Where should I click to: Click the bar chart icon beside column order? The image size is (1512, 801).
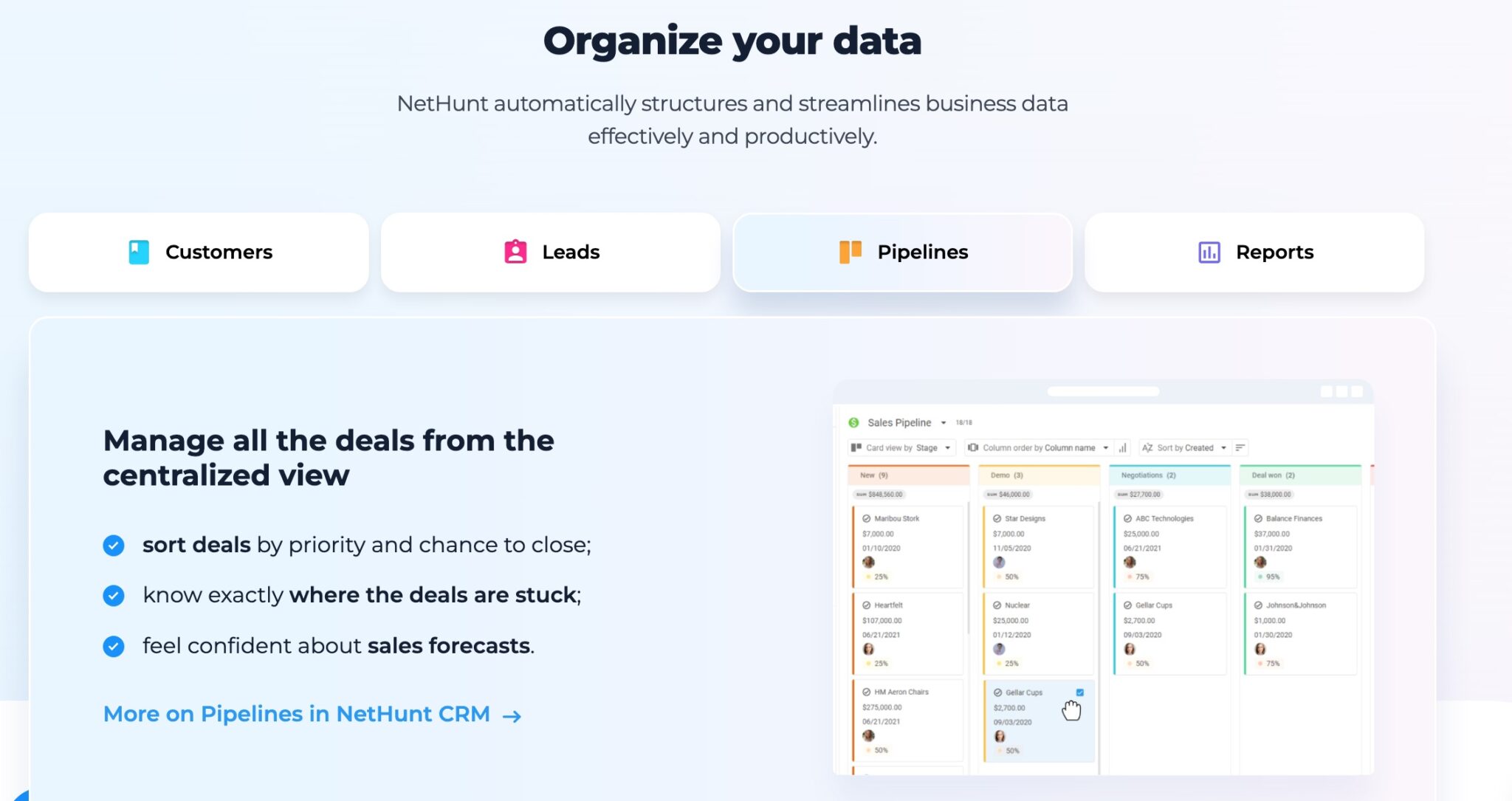(x=1122, y=447)
